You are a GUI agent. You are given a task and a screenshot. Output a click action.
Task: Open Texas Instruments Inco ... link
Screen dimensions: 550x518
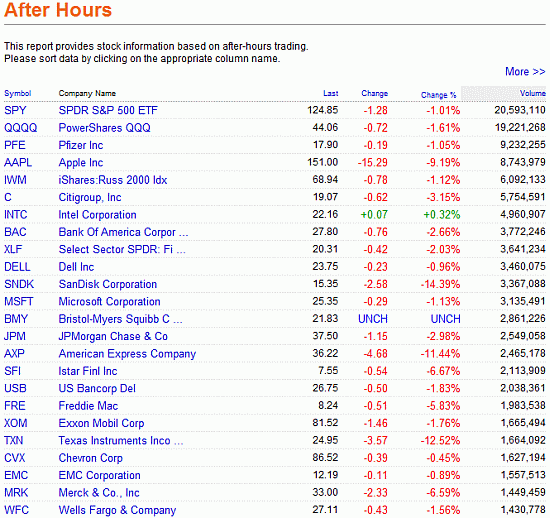[x=121, y=440]
